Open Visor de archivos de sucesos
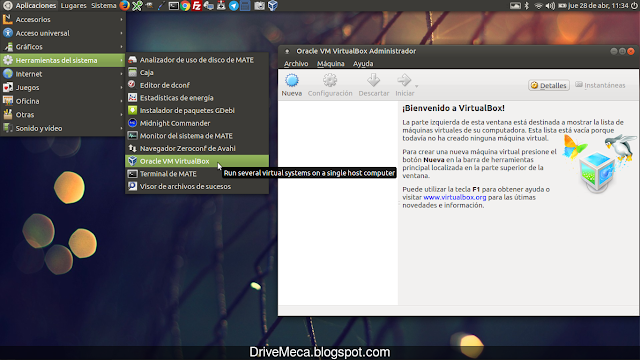The width and height of the screenshot is (640, 360). click(197, 186)
